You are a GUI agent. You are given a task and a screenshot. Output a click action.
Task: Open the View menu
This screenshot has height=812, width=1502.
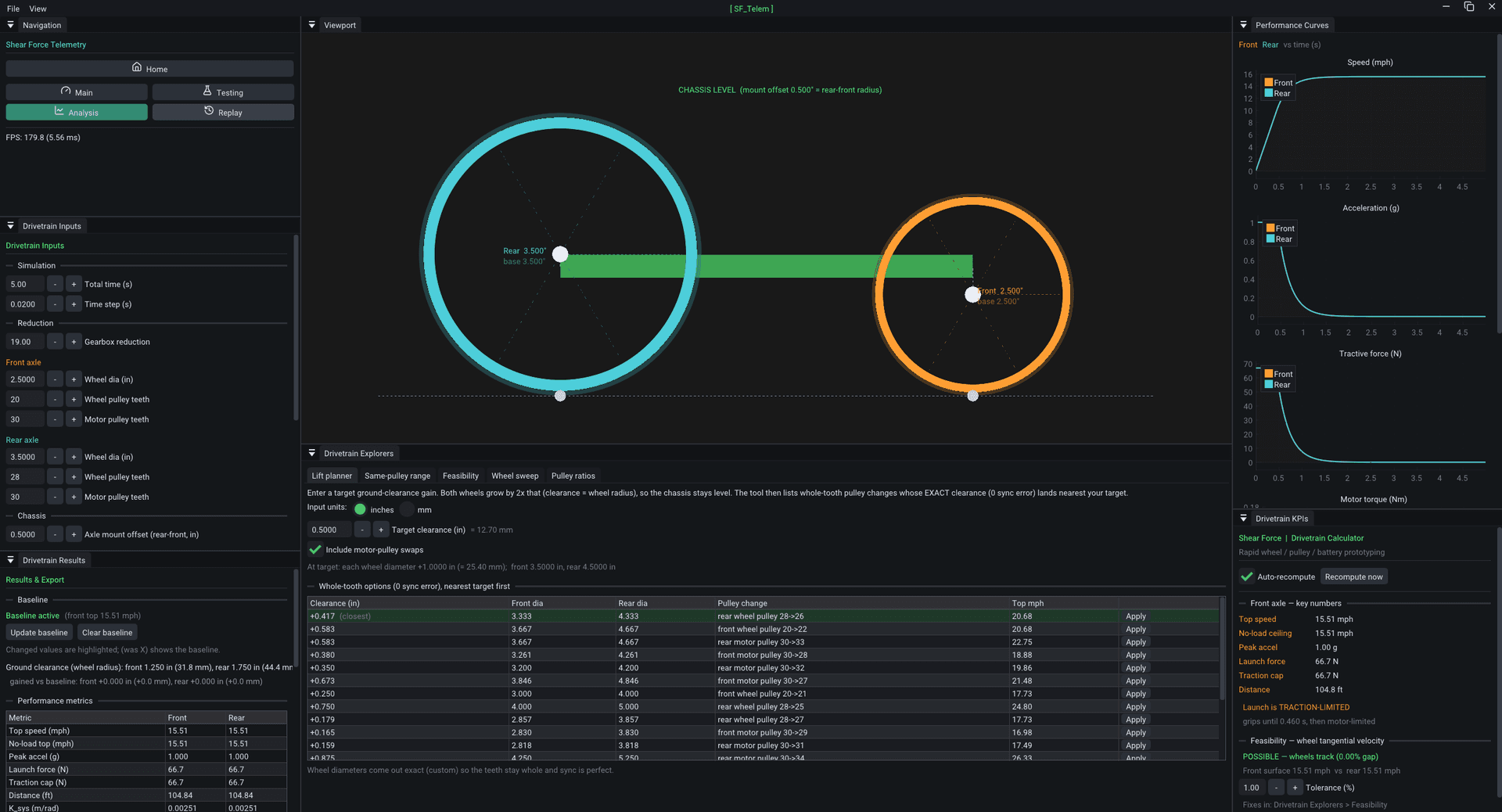click(x=38, y=9)
